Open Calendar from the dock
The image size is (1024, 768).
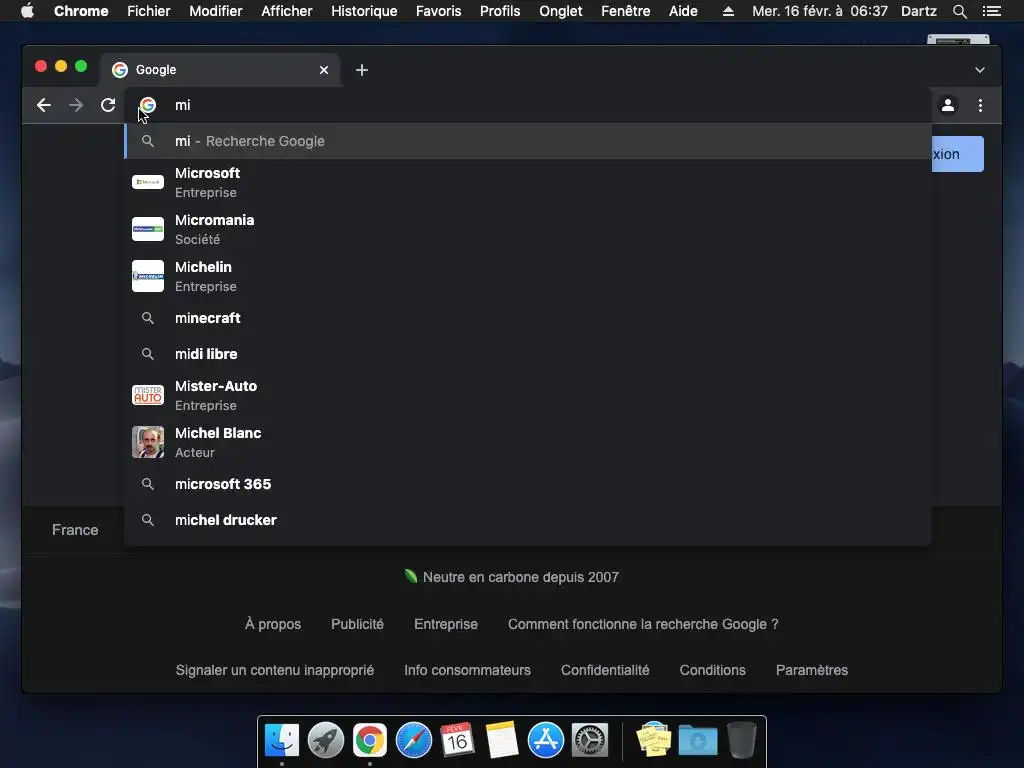457,740
